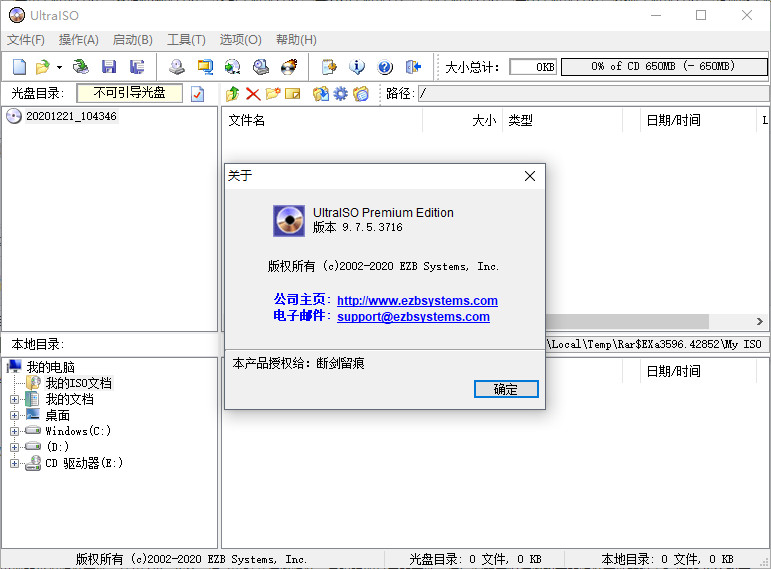771x569 pixels.
Task: Select 我的电脑 in local tree
Action: [x=50, y=367]
